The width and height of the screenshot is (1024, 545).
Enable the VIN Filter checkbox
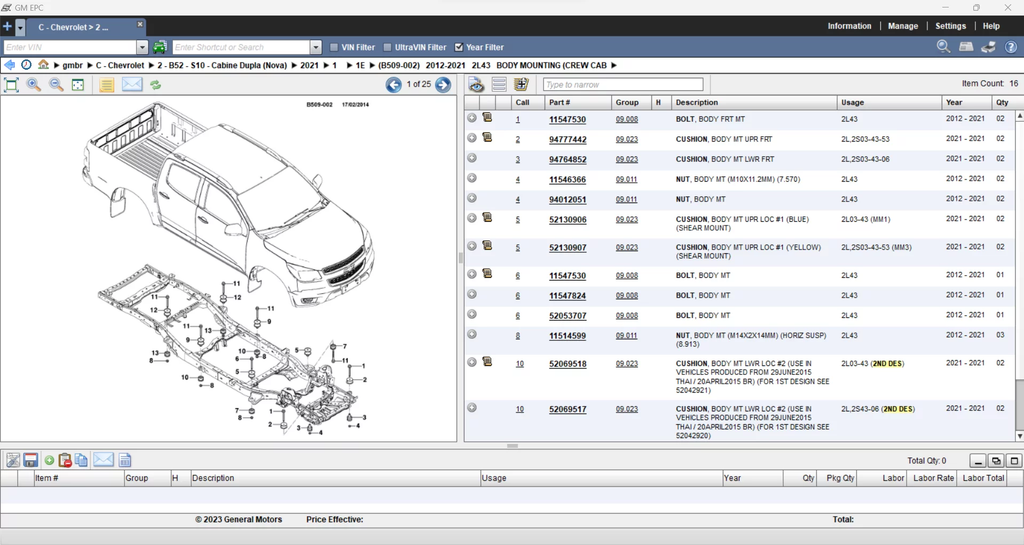pos(334,47)
